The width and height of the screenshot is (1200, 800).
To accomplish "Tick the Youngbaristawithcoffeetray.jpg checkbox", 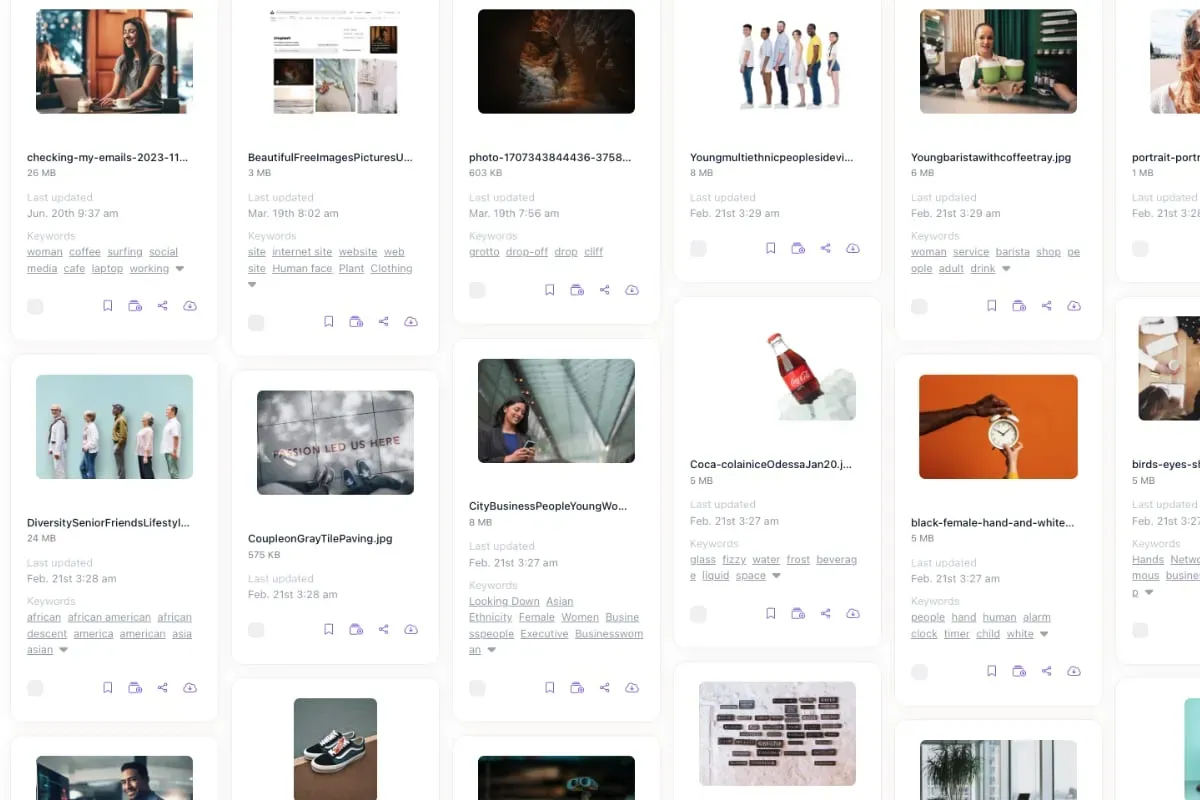I will coord(919,306).
